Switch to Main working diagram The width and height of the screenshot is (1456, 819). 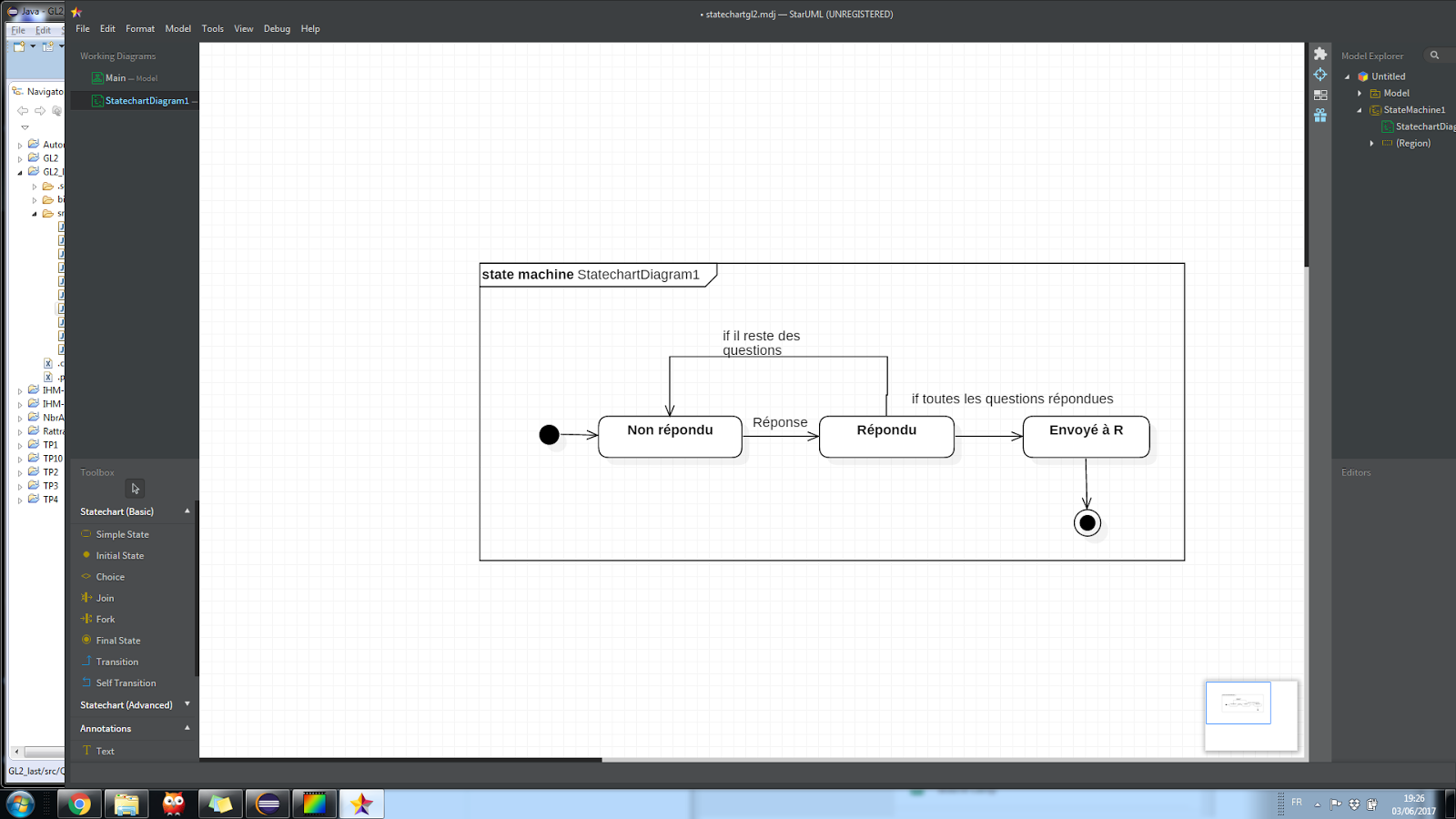[116, 78]
